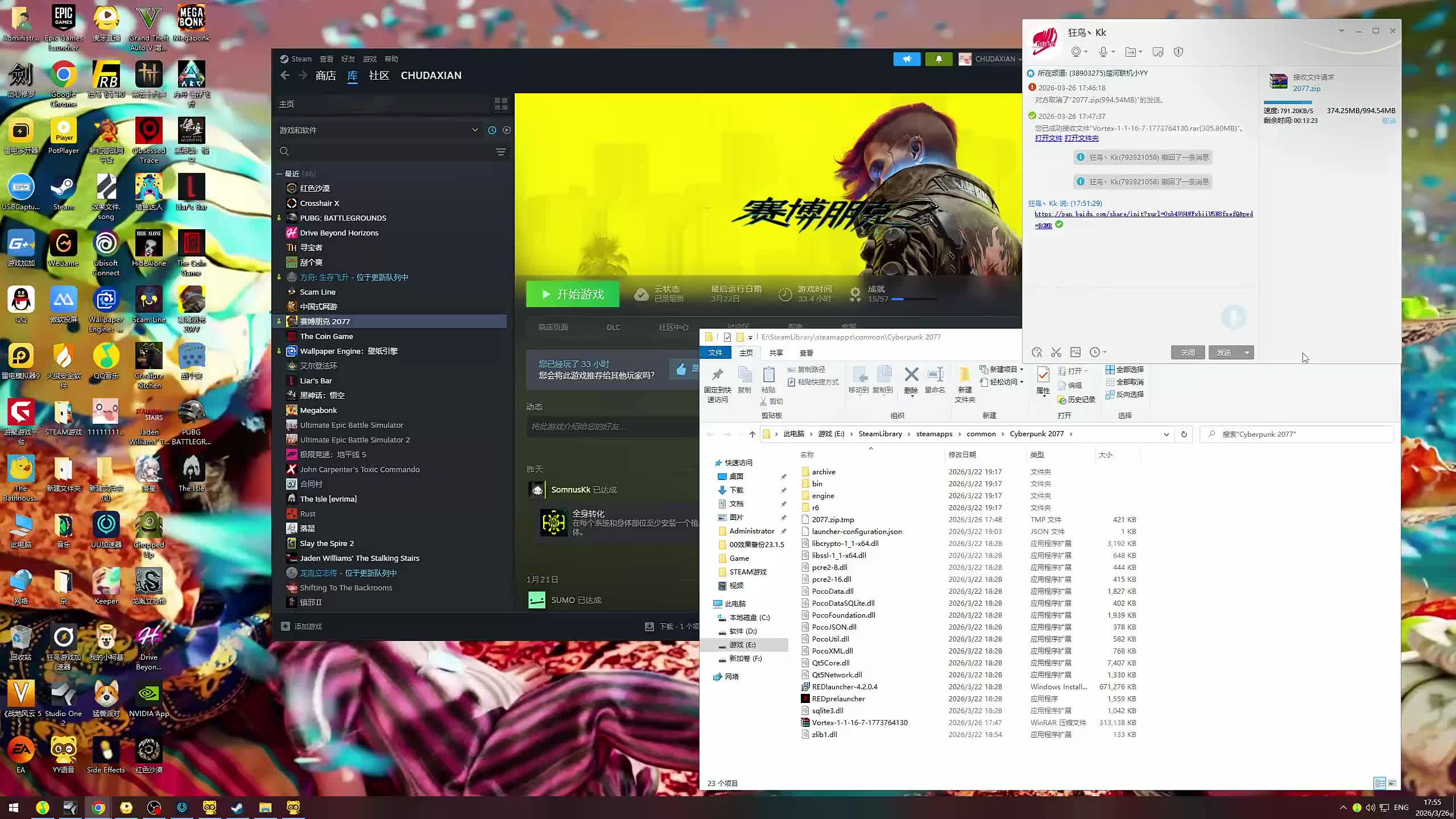Switch Explorer to the large icons view toggle
This screenshot has width=1456, height=819.
coord(1392,783)
